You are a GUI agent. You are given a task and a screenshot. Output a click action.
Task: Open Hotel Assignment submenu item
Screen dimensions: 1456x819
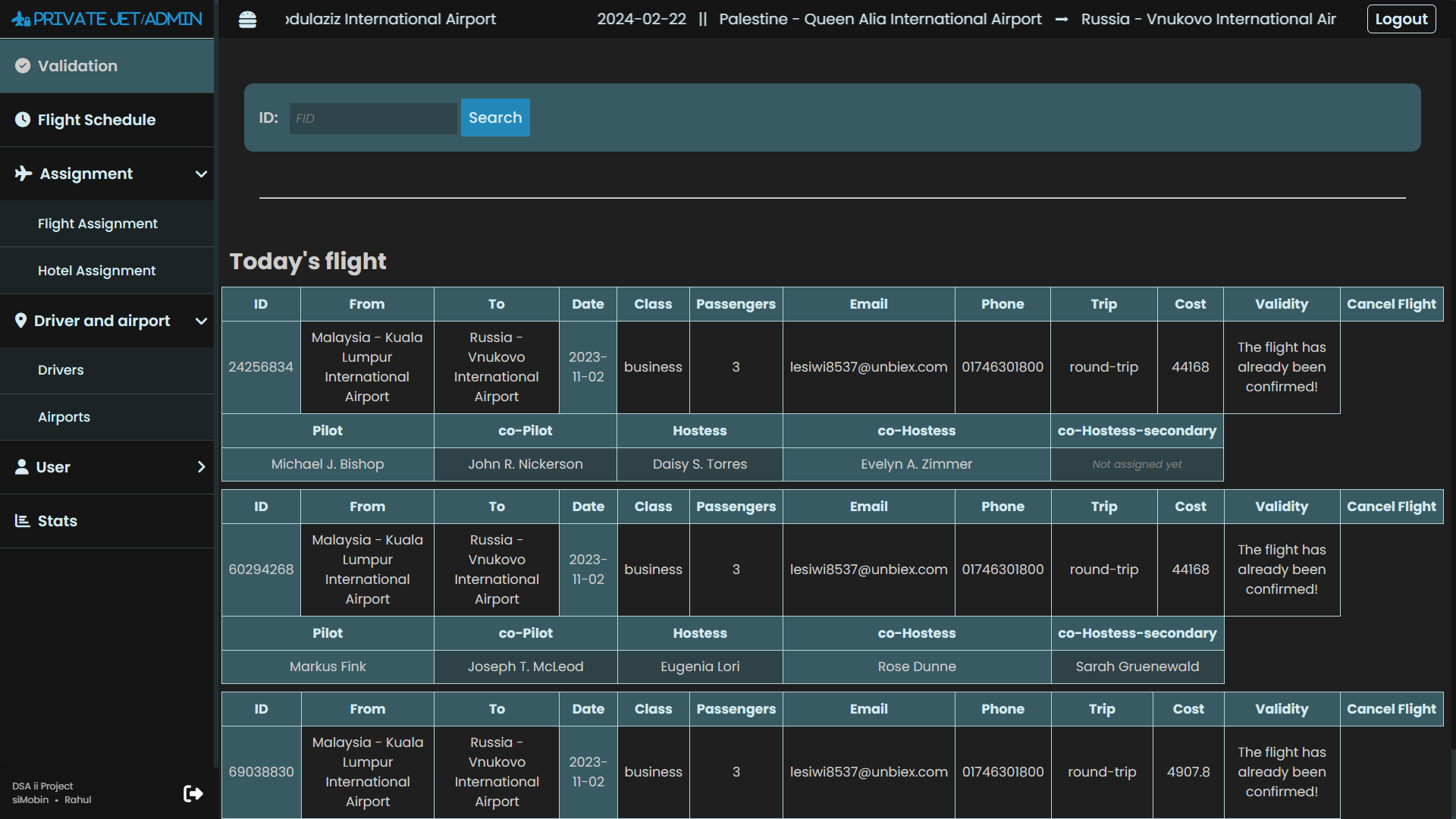pos(107,271)
